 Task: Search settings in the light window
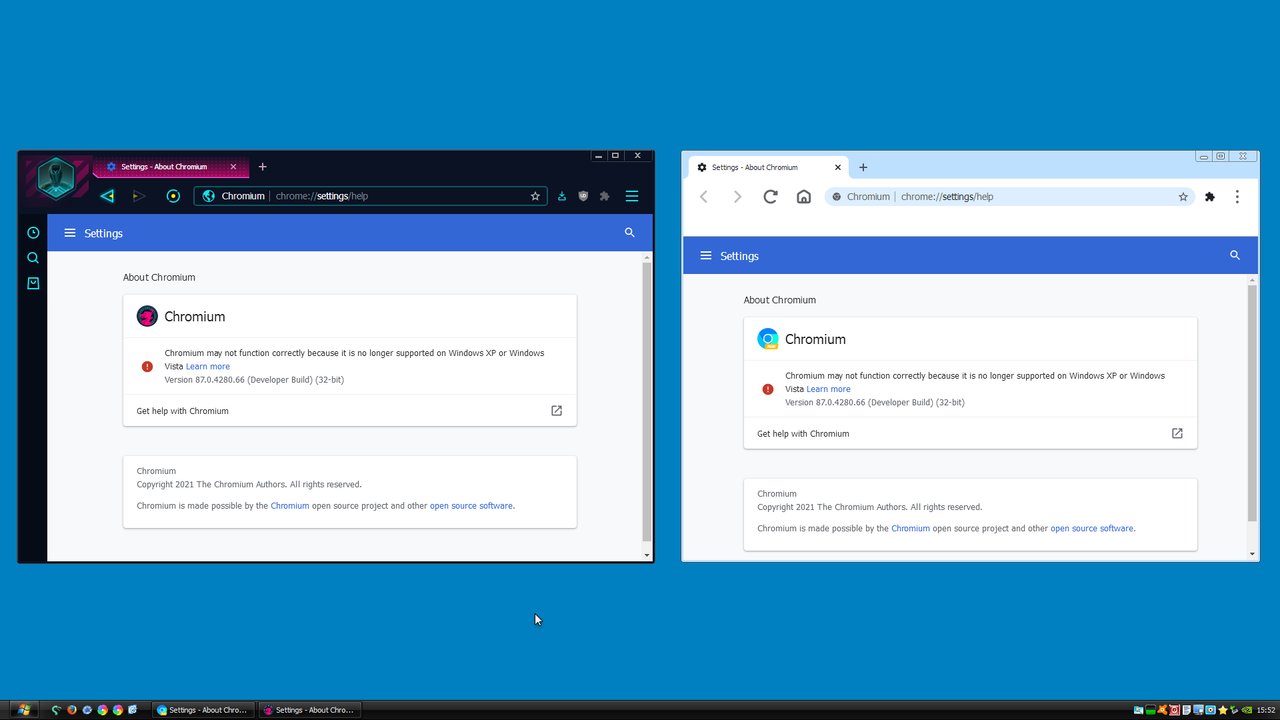(1235, 255)
